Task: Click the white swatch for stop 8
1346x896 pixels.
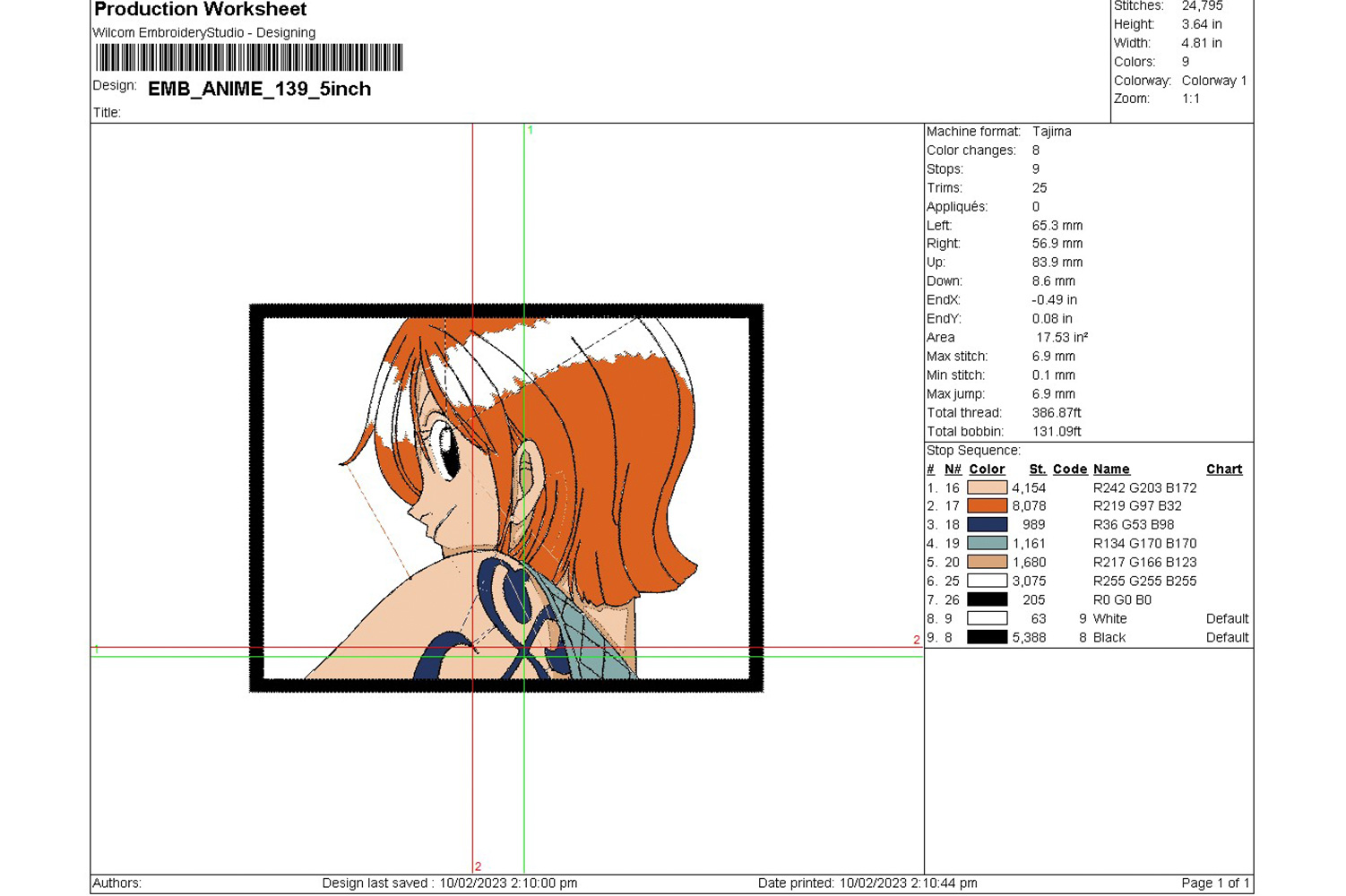Action: click(x=987, y=618)
